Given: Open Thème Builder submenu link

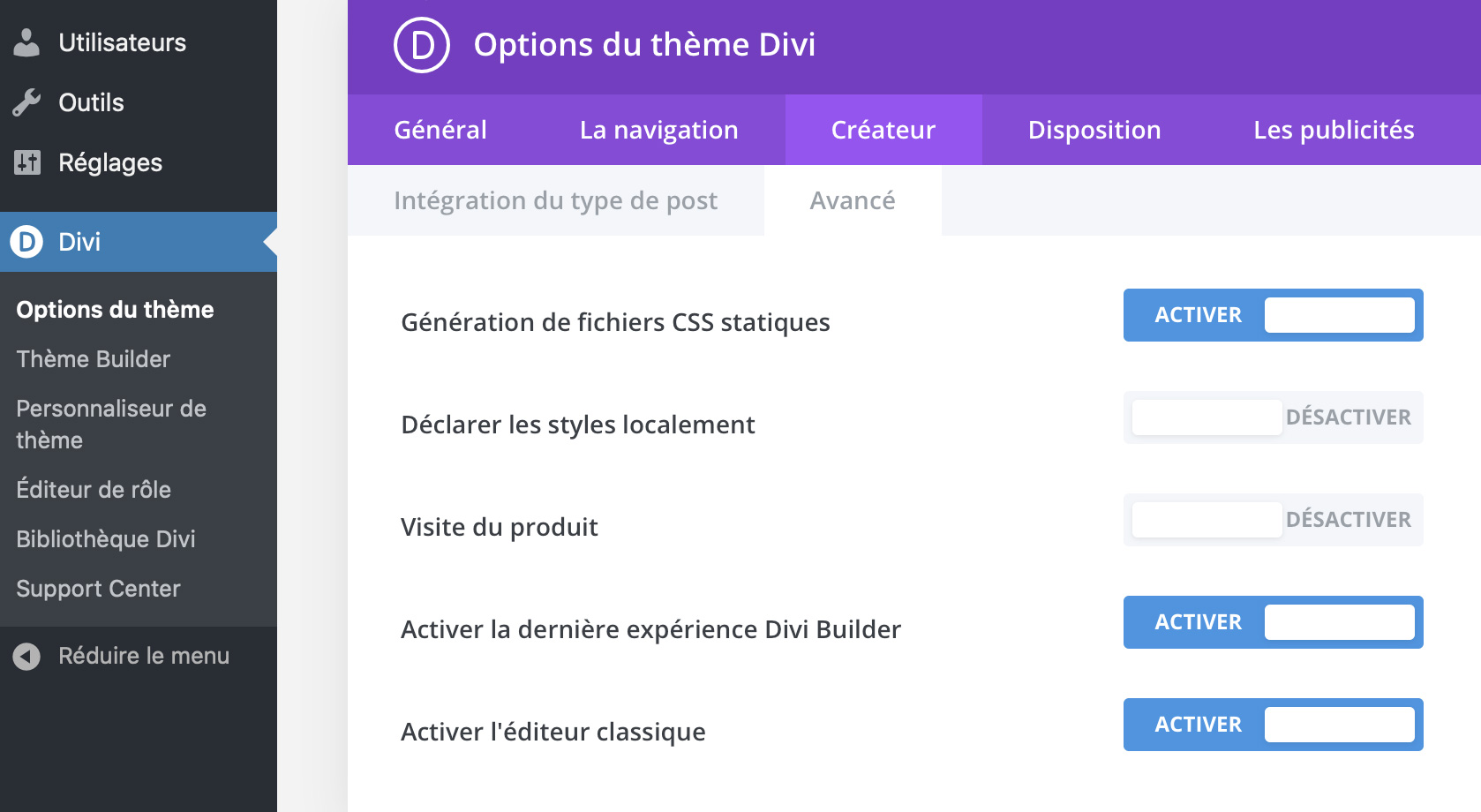Looking at the screenshot, I should click(94, 359).
